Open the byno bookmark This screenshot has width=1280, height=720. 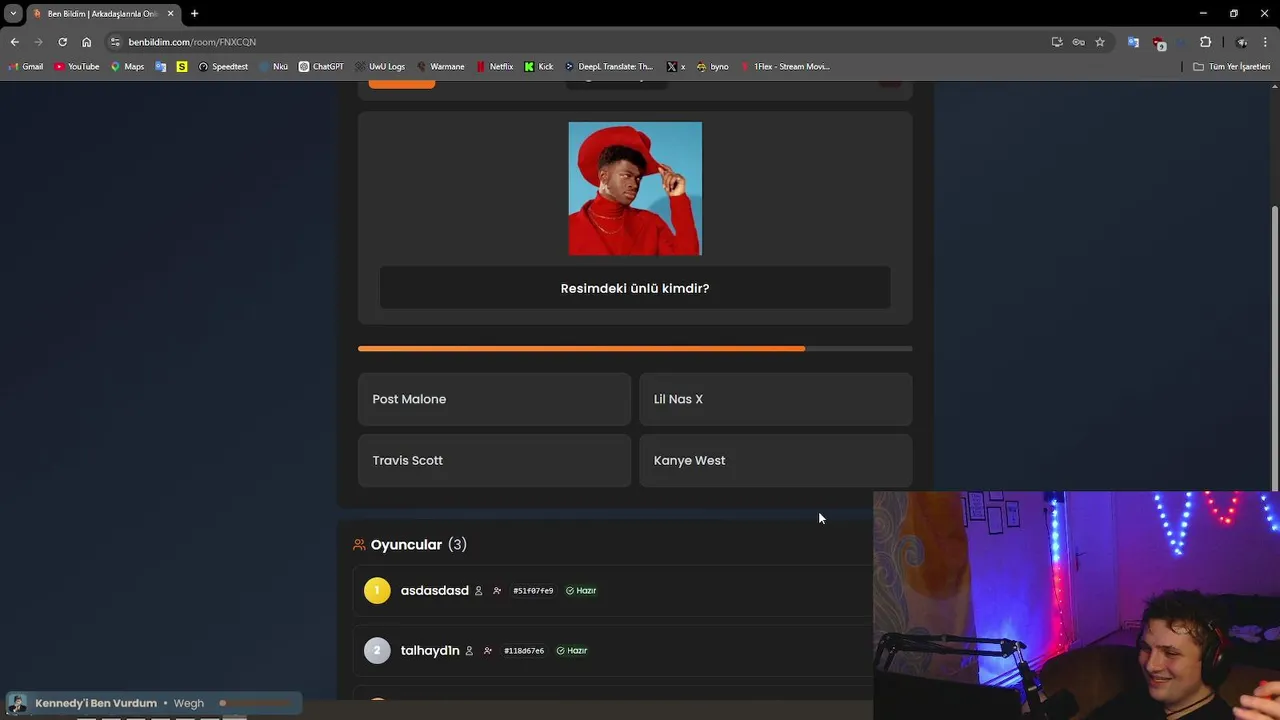pyautogui.click(x=713, y=66)
